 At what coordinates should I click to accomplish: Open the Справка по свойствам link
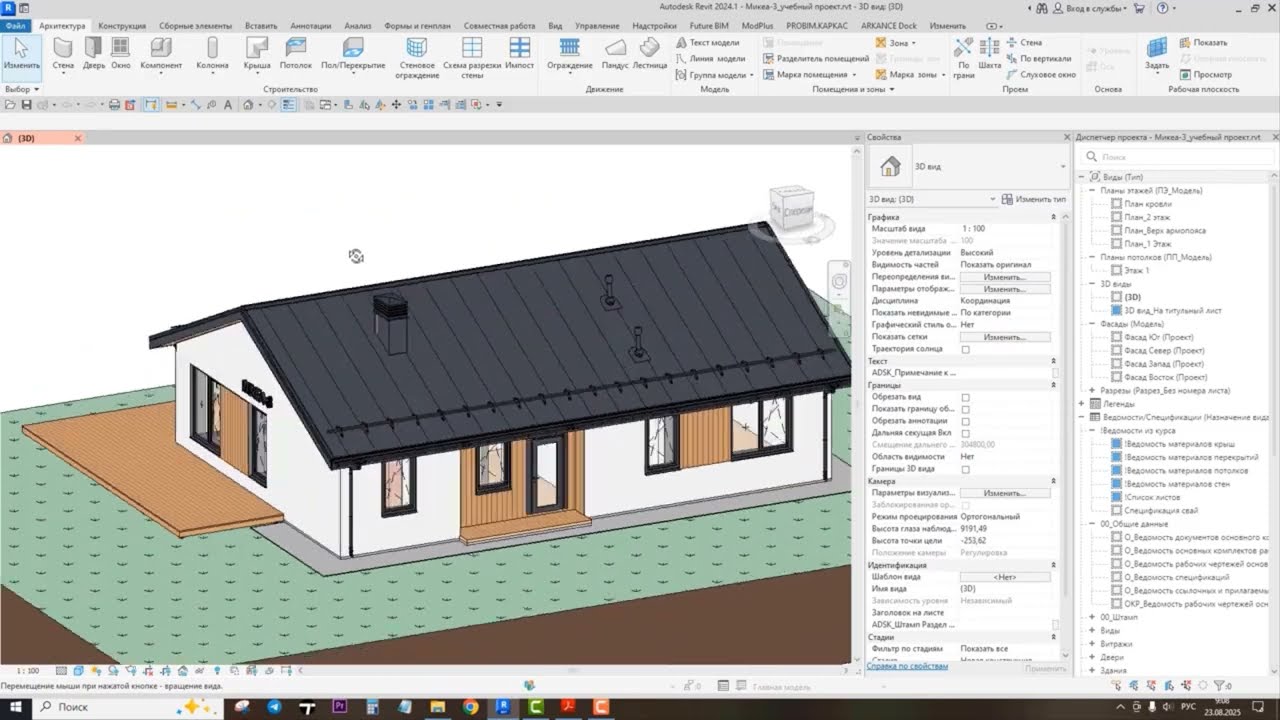[x=907, y=666]
